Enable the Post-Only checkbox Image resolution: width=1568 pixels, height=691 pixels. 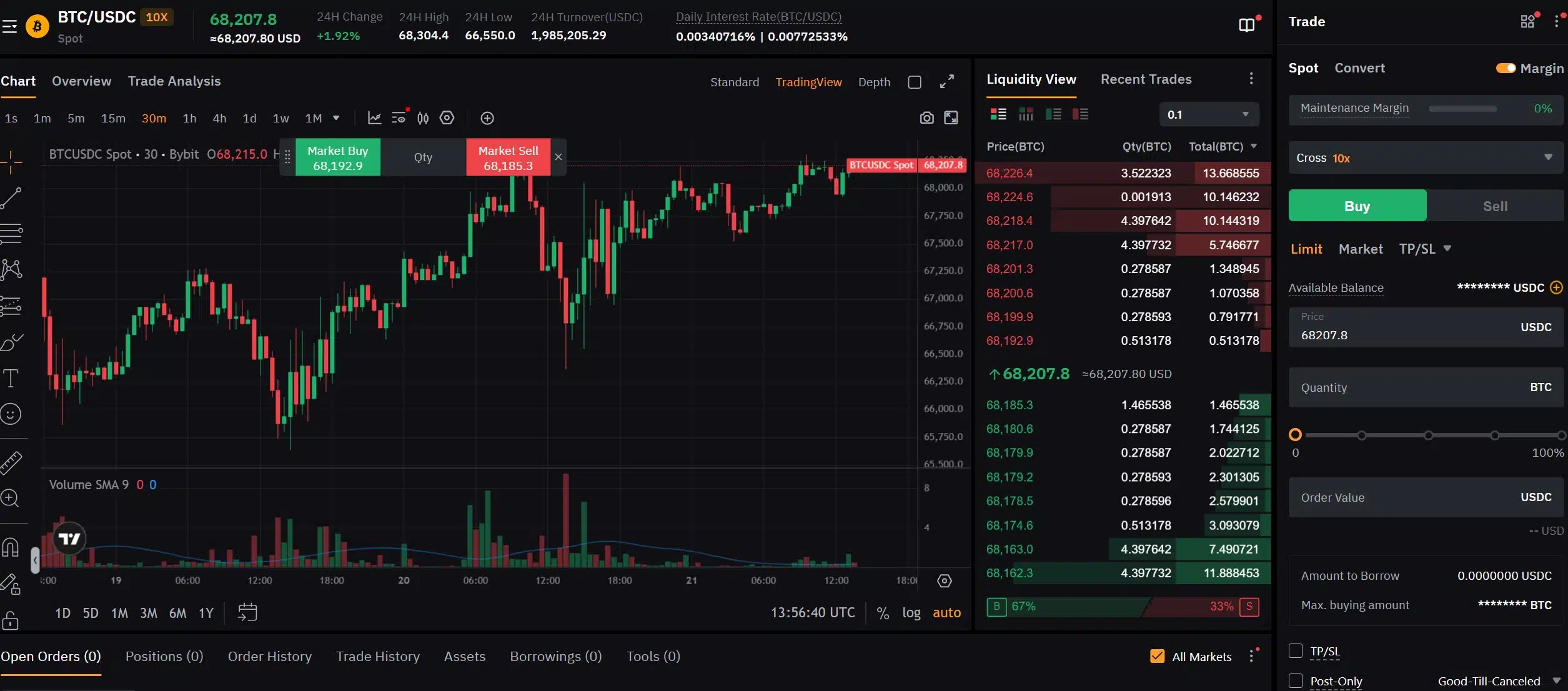click(1296, 681)
